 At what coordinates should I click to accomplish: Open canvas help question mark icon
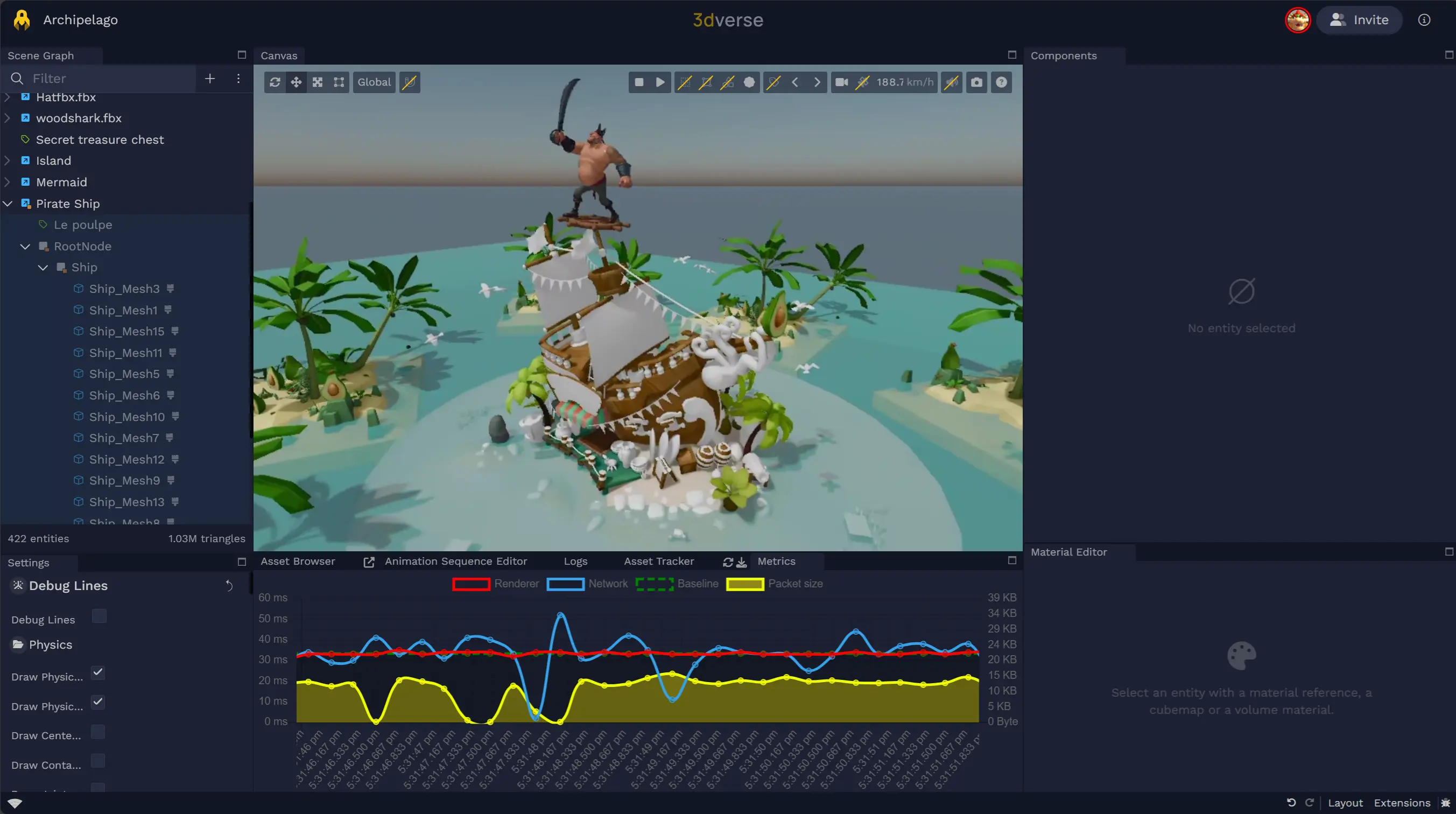1001,82
